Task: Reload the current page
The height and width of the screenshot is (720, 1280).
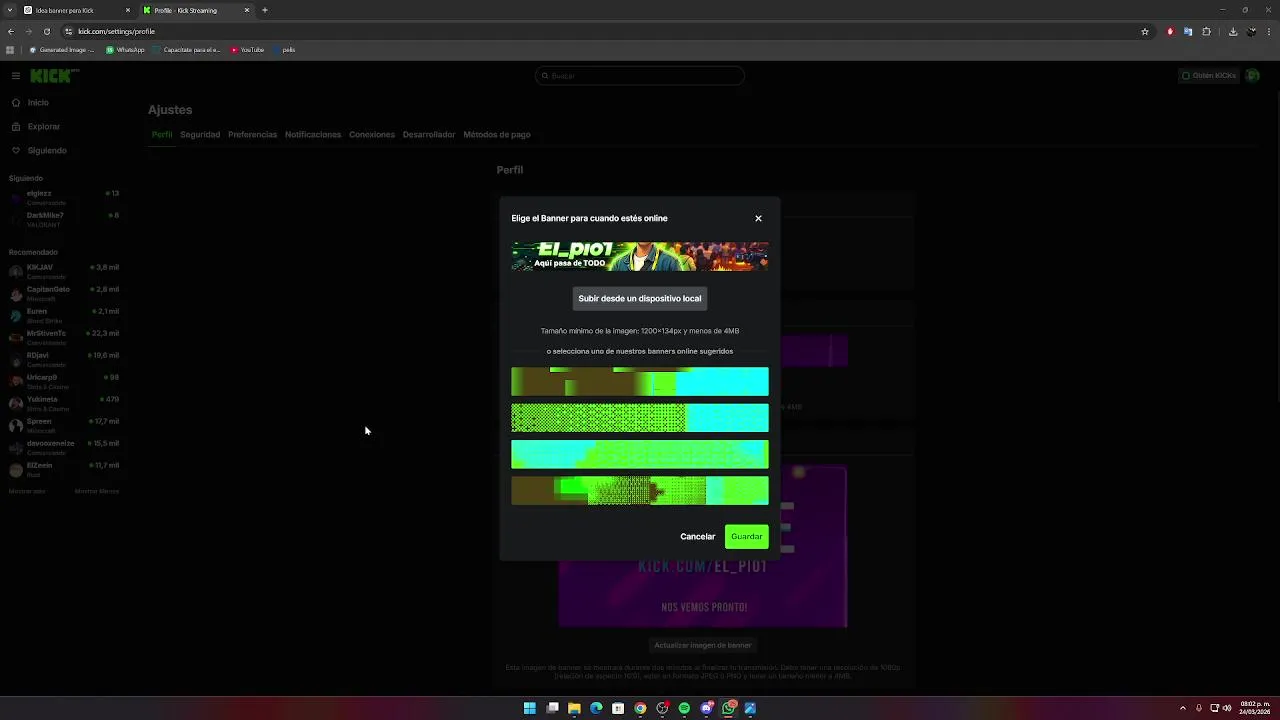Action: point(47,31)
